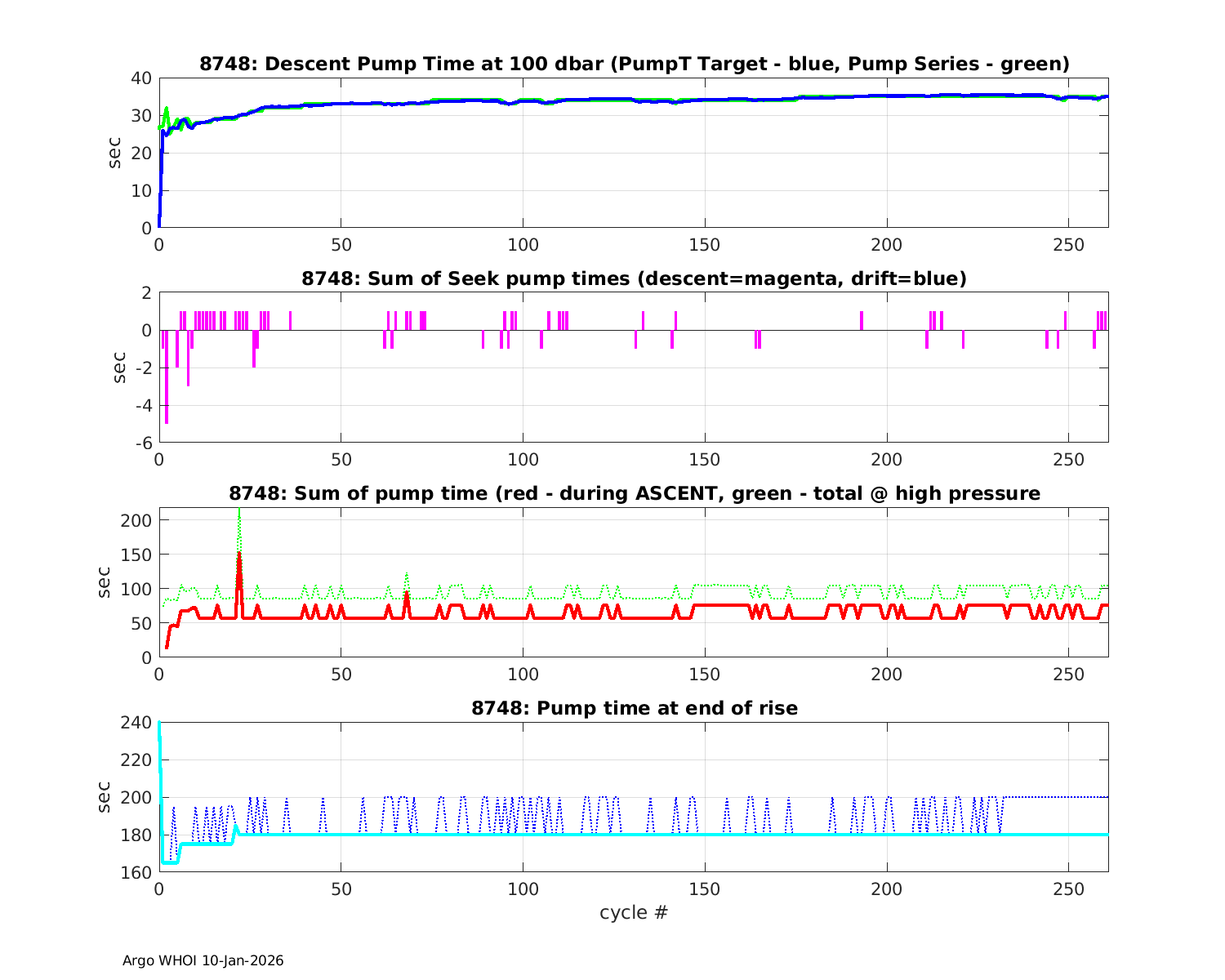The width and height of the screenshot is (1225, 980).
Task: Click the 'sec' y-axis label of bottom plot
Action: tap(104, 797)
